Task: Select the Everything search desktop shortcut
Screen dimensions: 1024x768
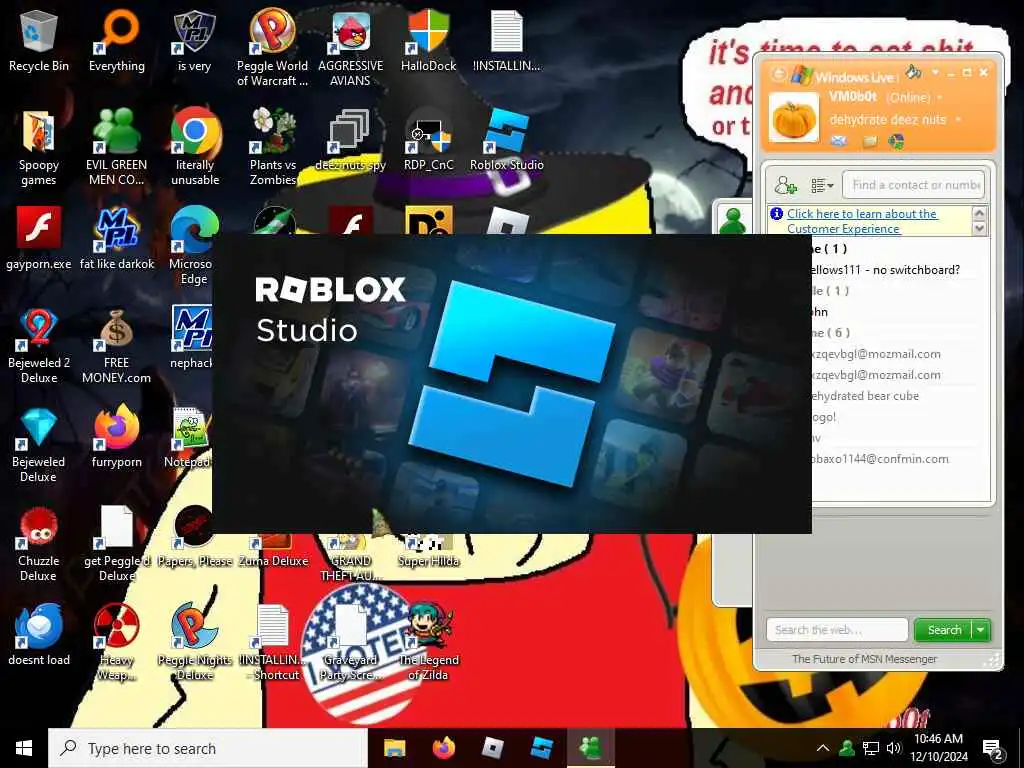Action: click(116, 42)
